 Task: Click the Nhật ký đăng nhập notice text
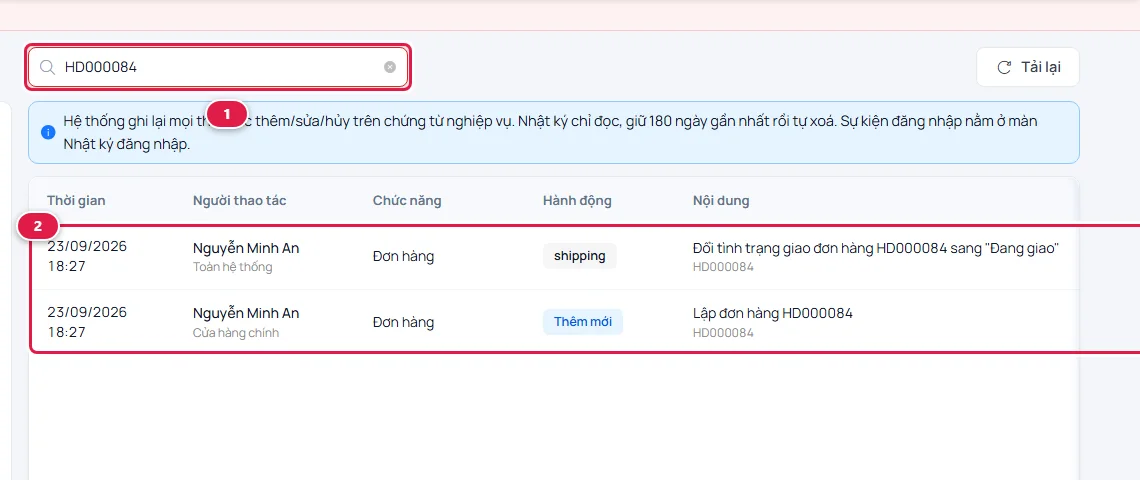125,144
